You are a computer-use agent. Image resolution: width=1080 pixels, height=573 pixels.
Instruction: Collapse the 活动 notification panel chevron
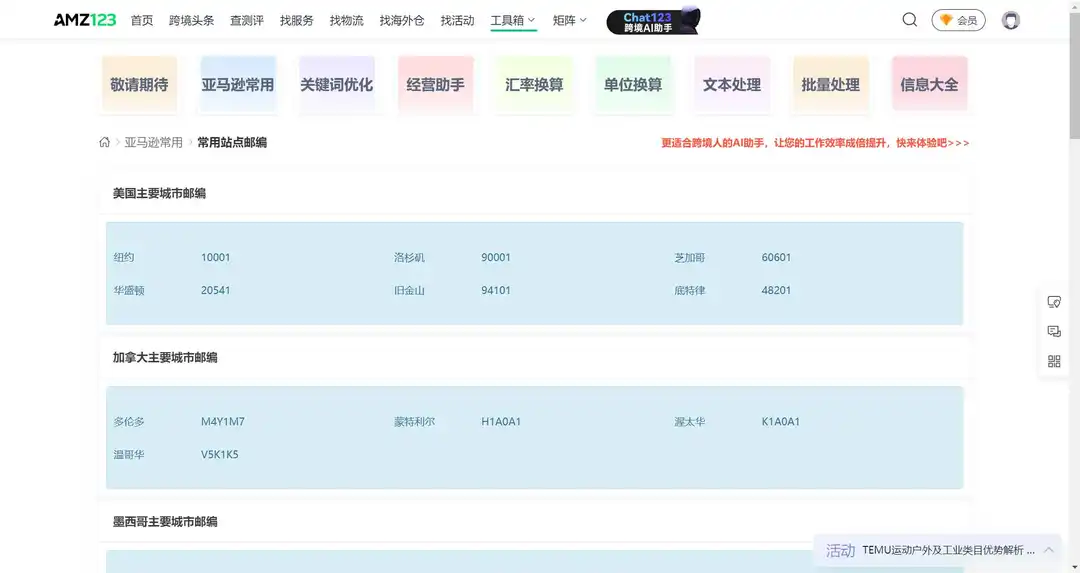point(1048,550)
